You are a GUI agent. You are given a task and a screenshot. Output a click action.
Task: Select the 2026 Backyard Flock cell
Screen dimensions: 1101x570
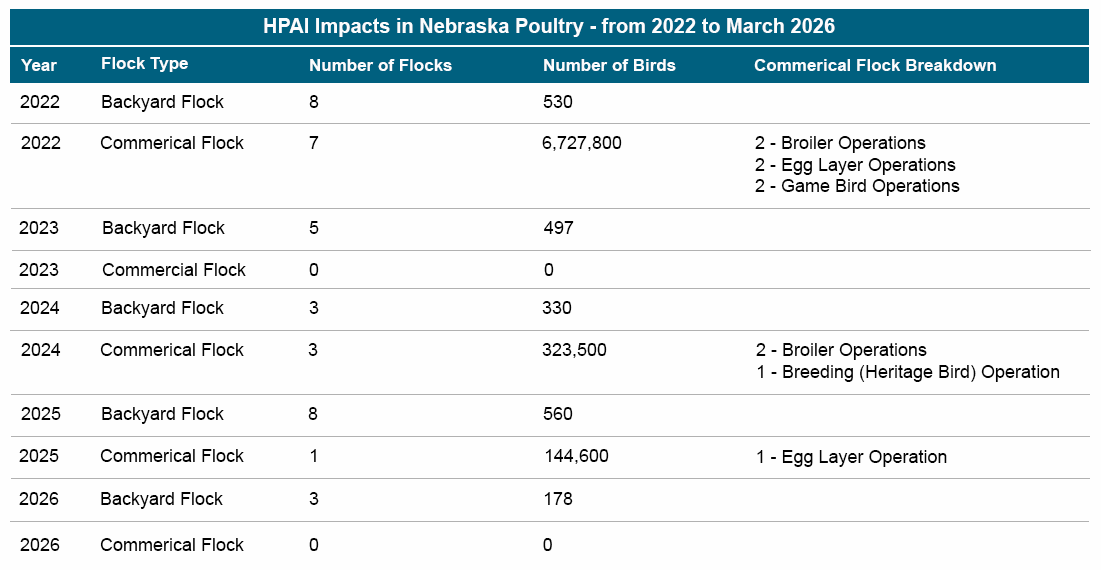click(x=161, y=499)
